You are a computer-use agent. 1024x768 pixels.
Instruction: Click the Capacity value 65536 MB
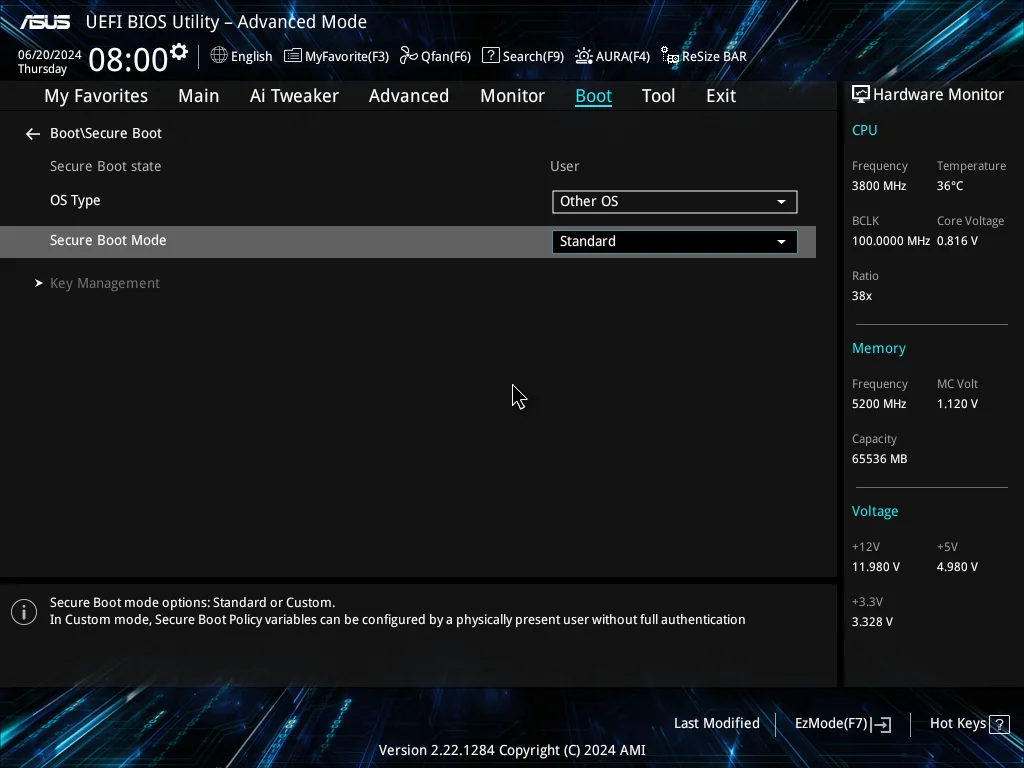(880, 459)
